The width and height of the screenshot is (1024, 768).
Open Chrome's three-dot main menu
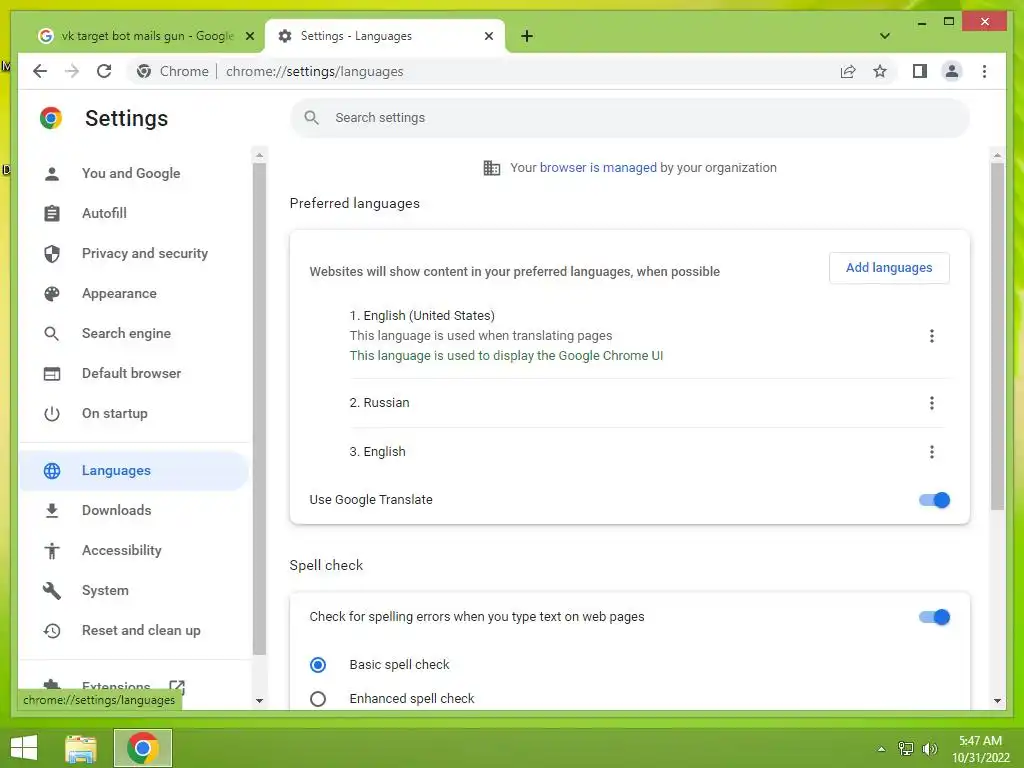click(x=984, y=71)
